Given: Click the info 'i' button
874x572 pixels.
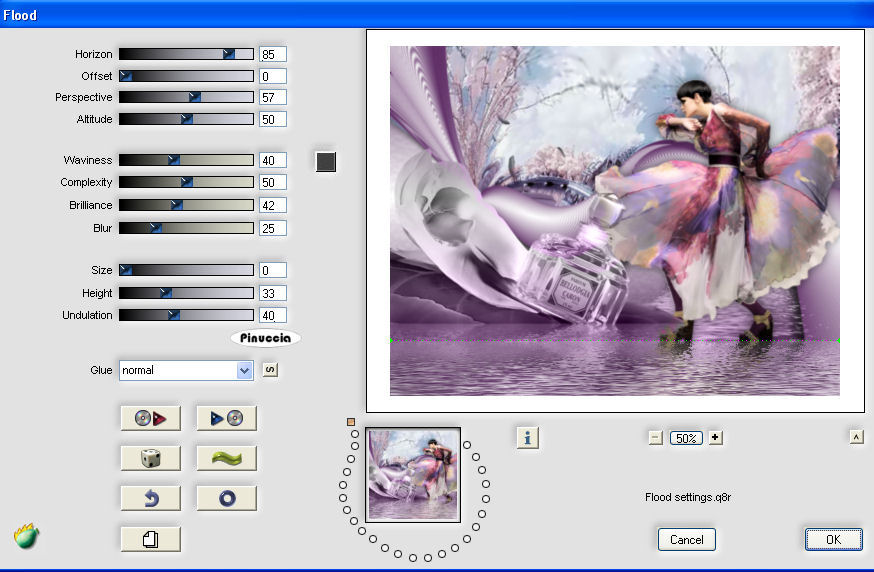Looking at the screenshot, I should pos(527,438).
